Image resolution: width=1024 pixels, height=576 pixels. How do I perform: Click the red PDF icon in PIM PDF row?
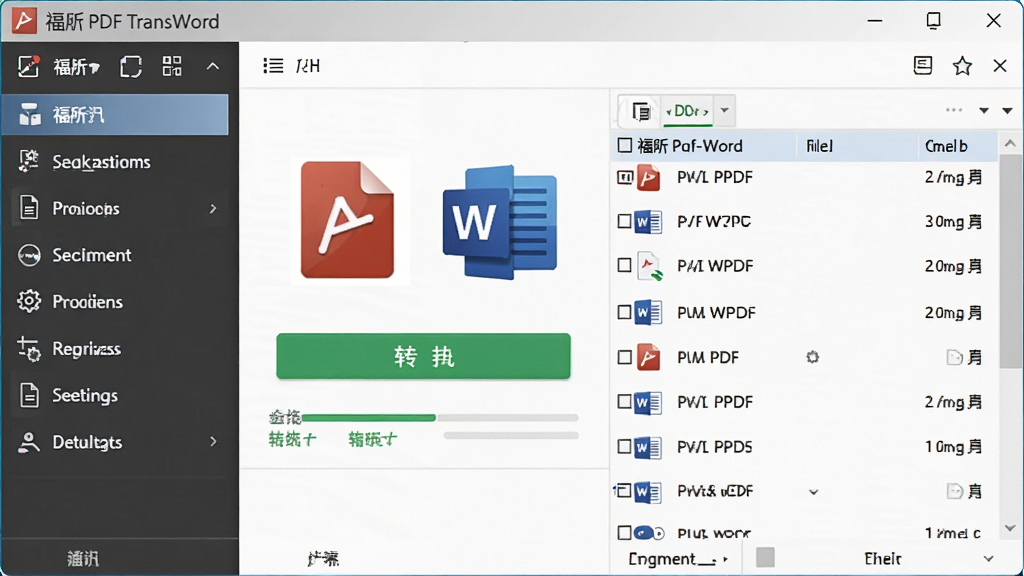coord(648,357)
